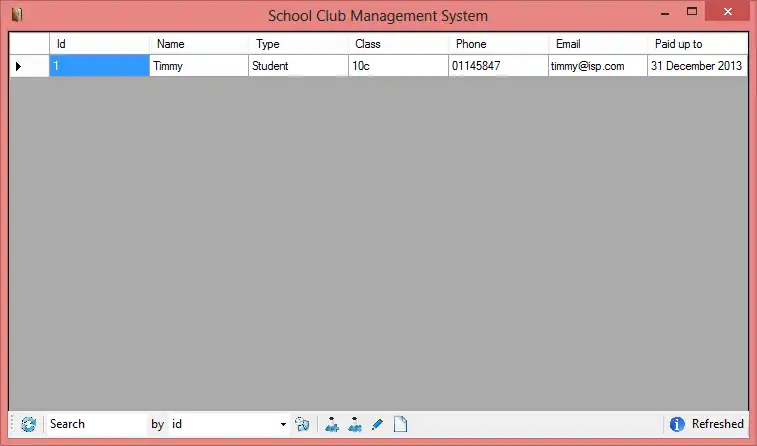Image resolution: width=757 pixels, height=446 pixels.
Task: Sort by the Type column header
Action: coord(298,44)
